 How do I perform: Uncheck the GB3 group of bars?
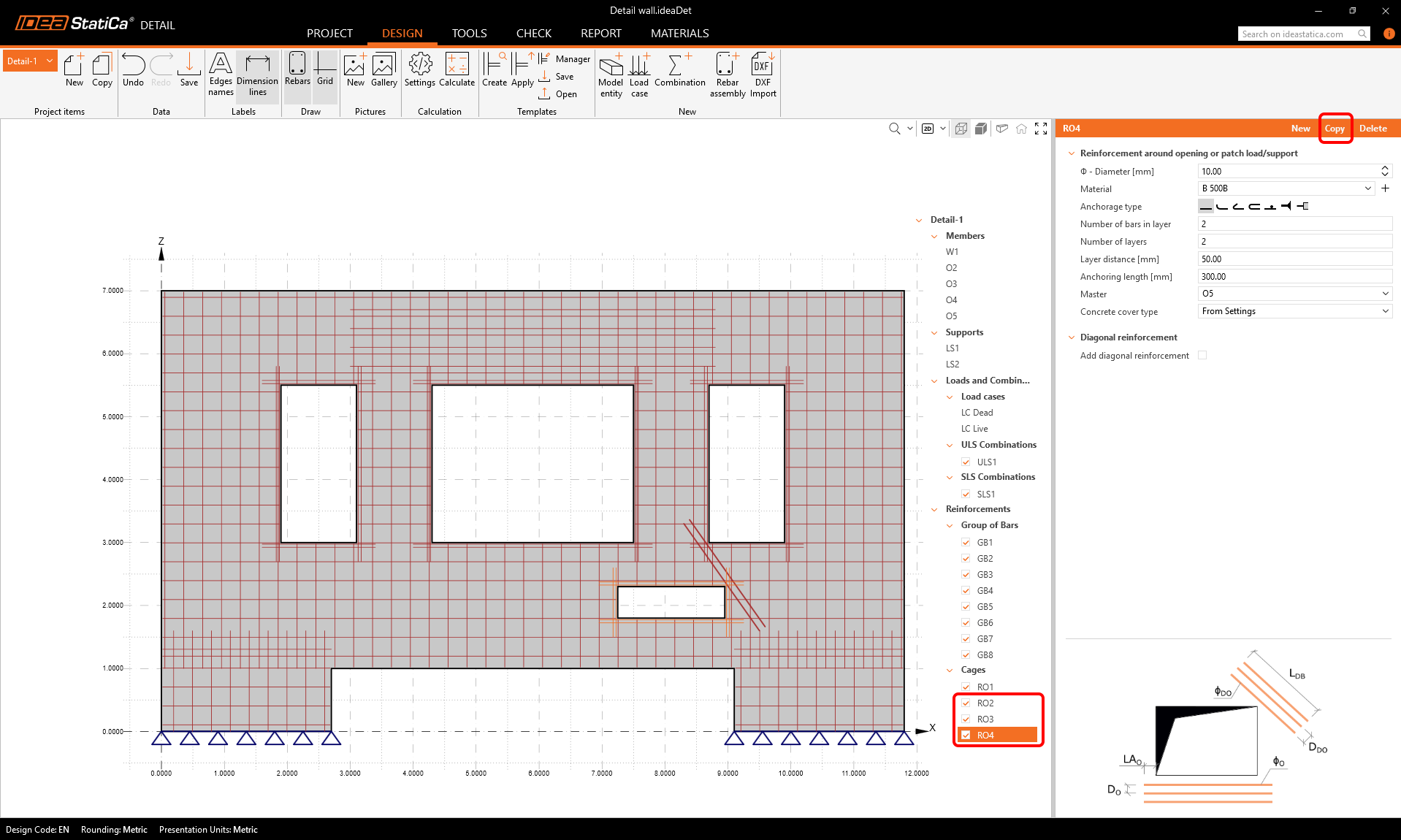(966, 575)
